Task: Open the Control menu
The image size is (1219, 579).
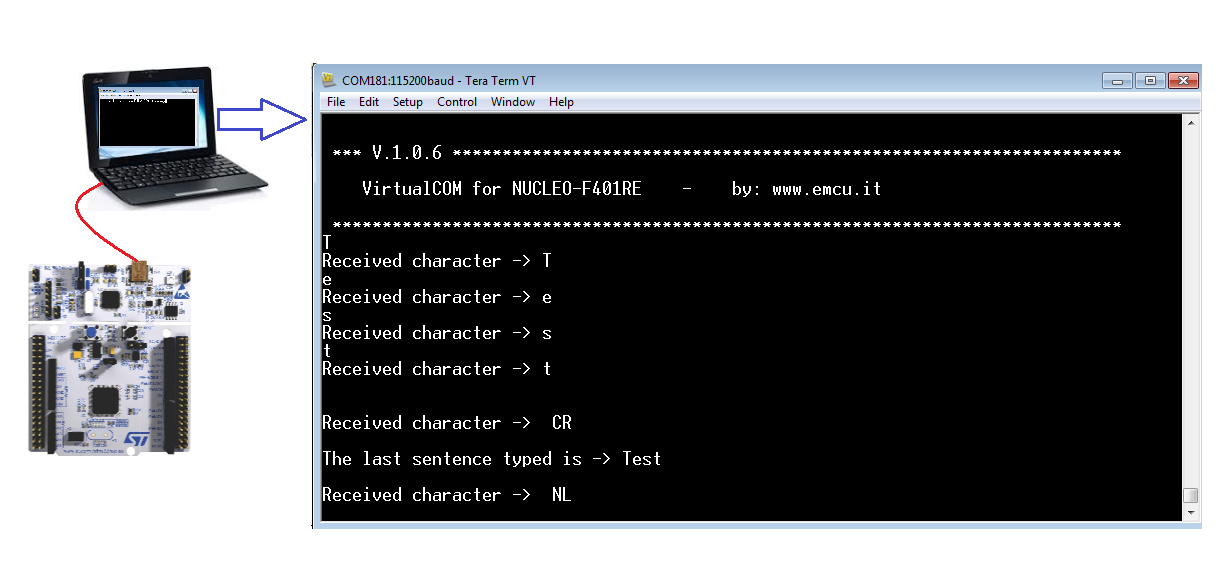Action: (457, 102)
